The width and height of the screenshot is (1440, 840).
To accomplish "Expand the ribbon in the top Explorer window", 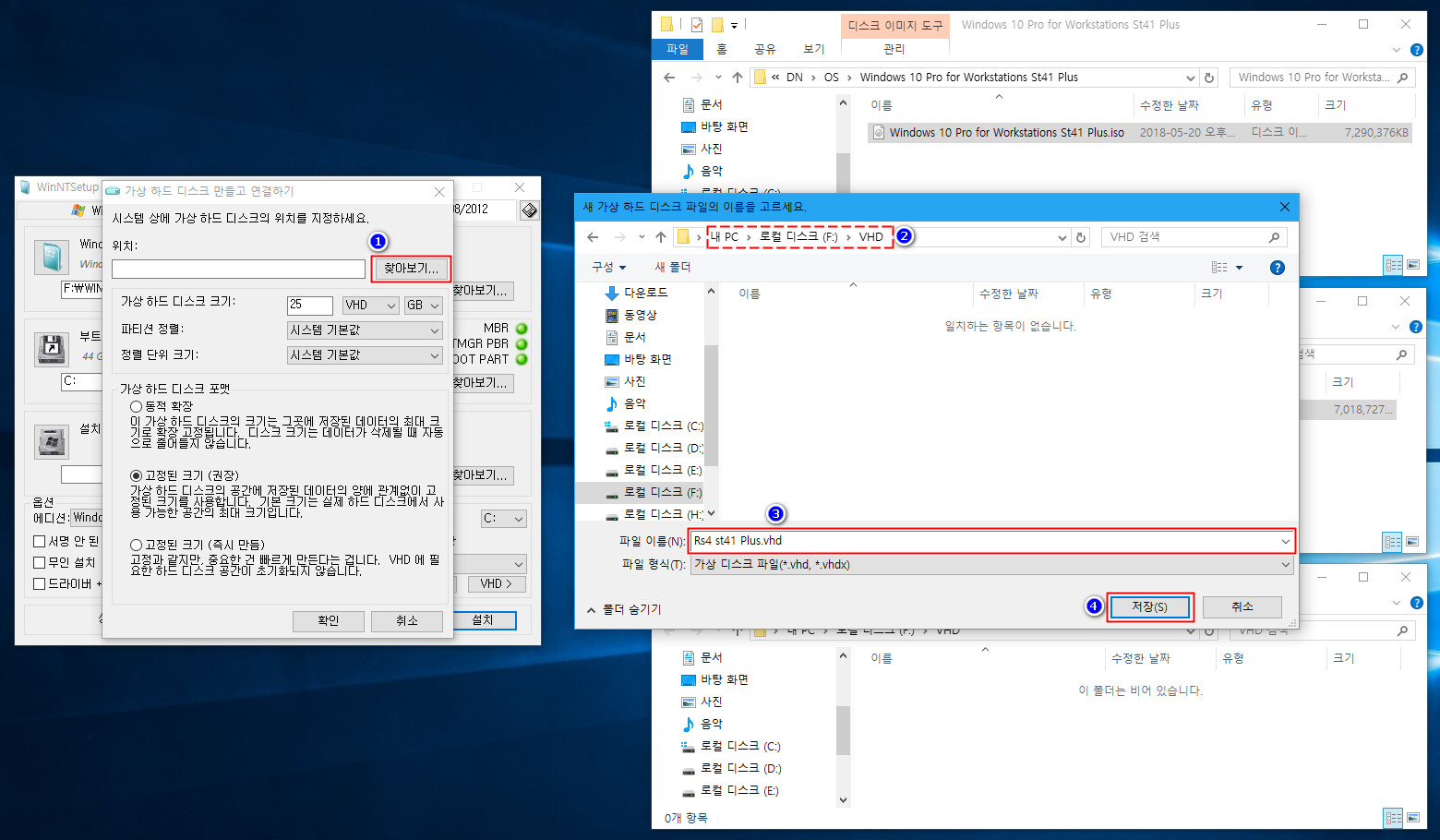I will [x=1397, y=50].
